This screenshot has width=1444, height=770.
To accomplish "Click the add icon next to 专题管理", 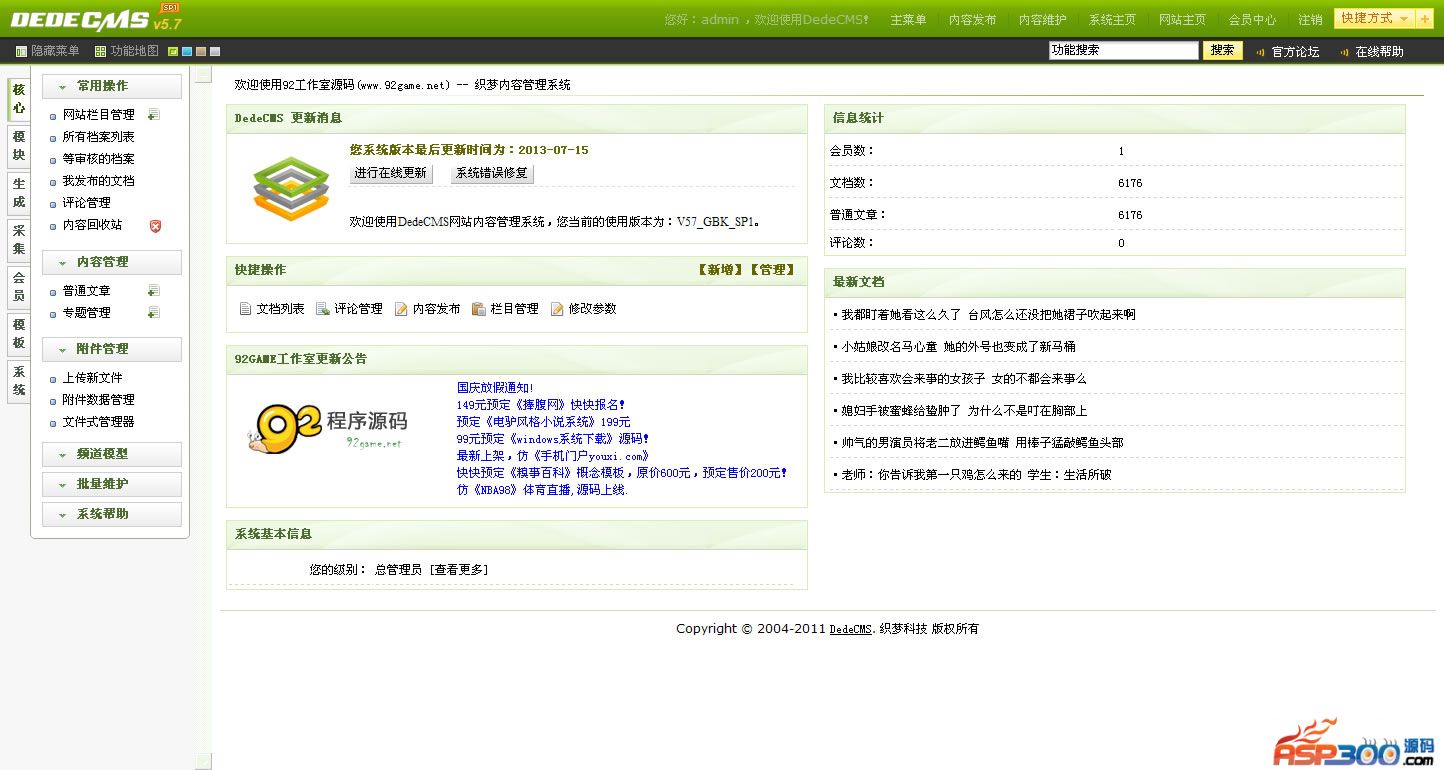I will pyautogui.click(x=153, y=313).
